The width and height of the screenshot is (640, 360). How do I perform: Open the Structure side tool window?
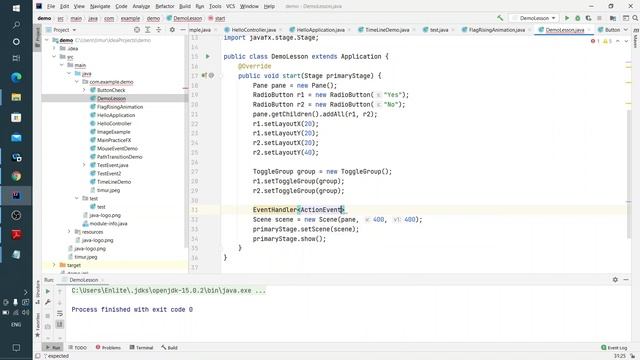(x=37, y=292)
